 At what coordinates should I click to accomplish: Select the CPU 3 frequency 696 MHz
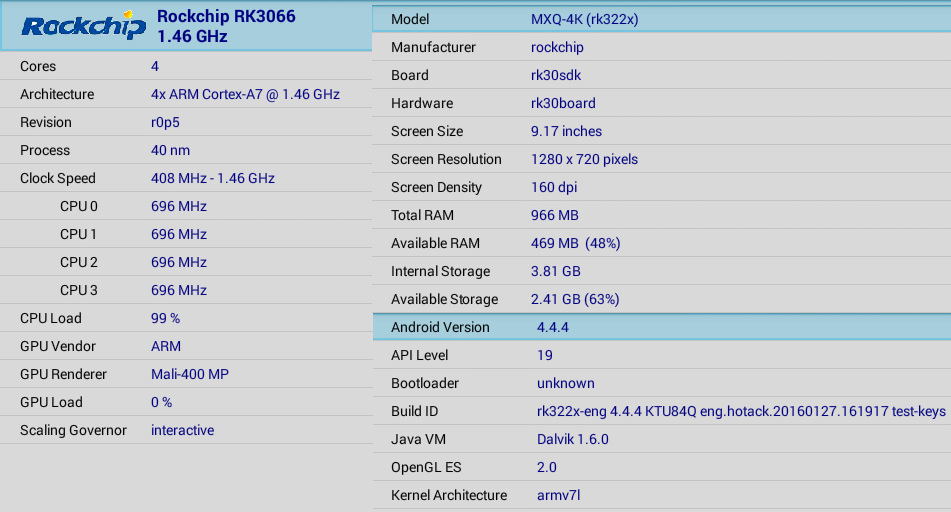coord(179,289)
